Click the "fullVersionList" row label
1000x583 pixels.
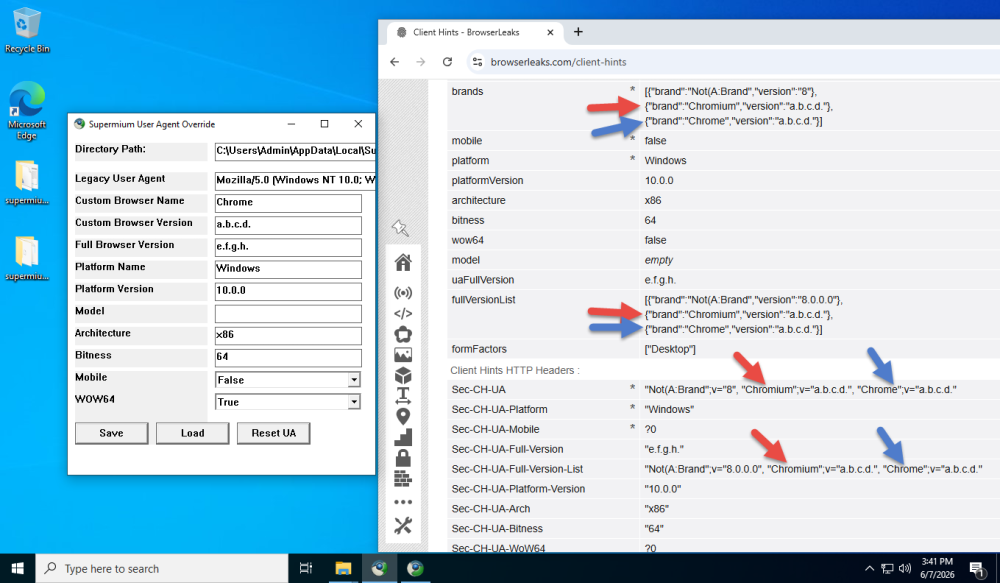point(483,300)
